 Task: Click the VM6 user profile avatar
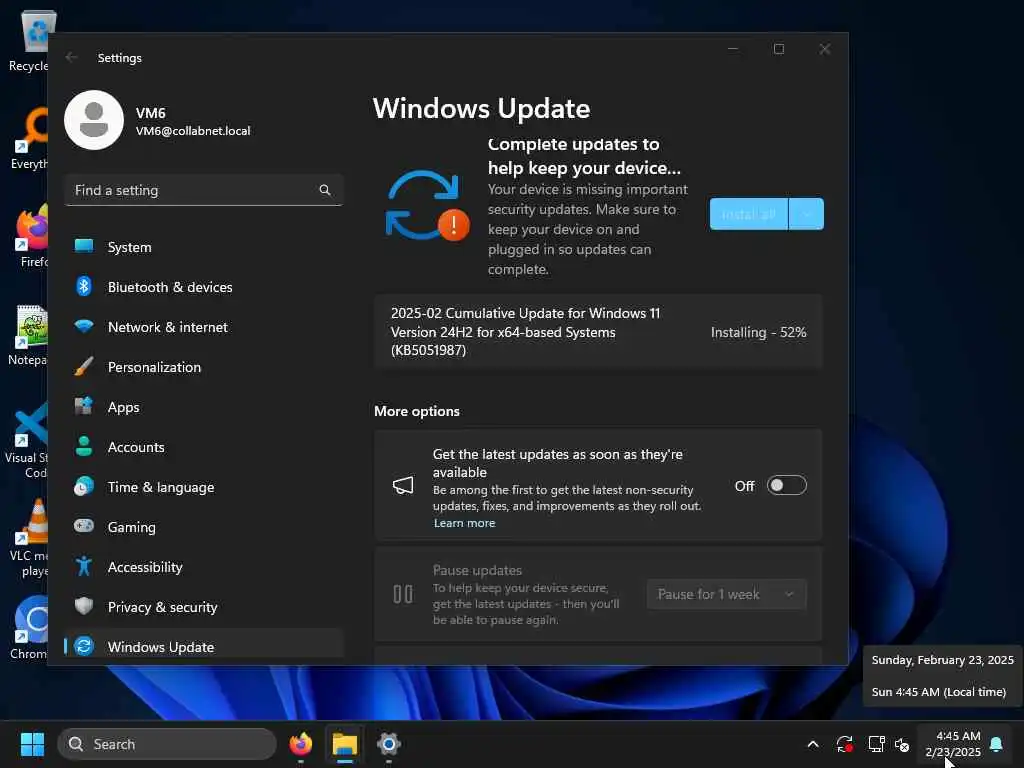pyautogui.click(x=94, y=120)
